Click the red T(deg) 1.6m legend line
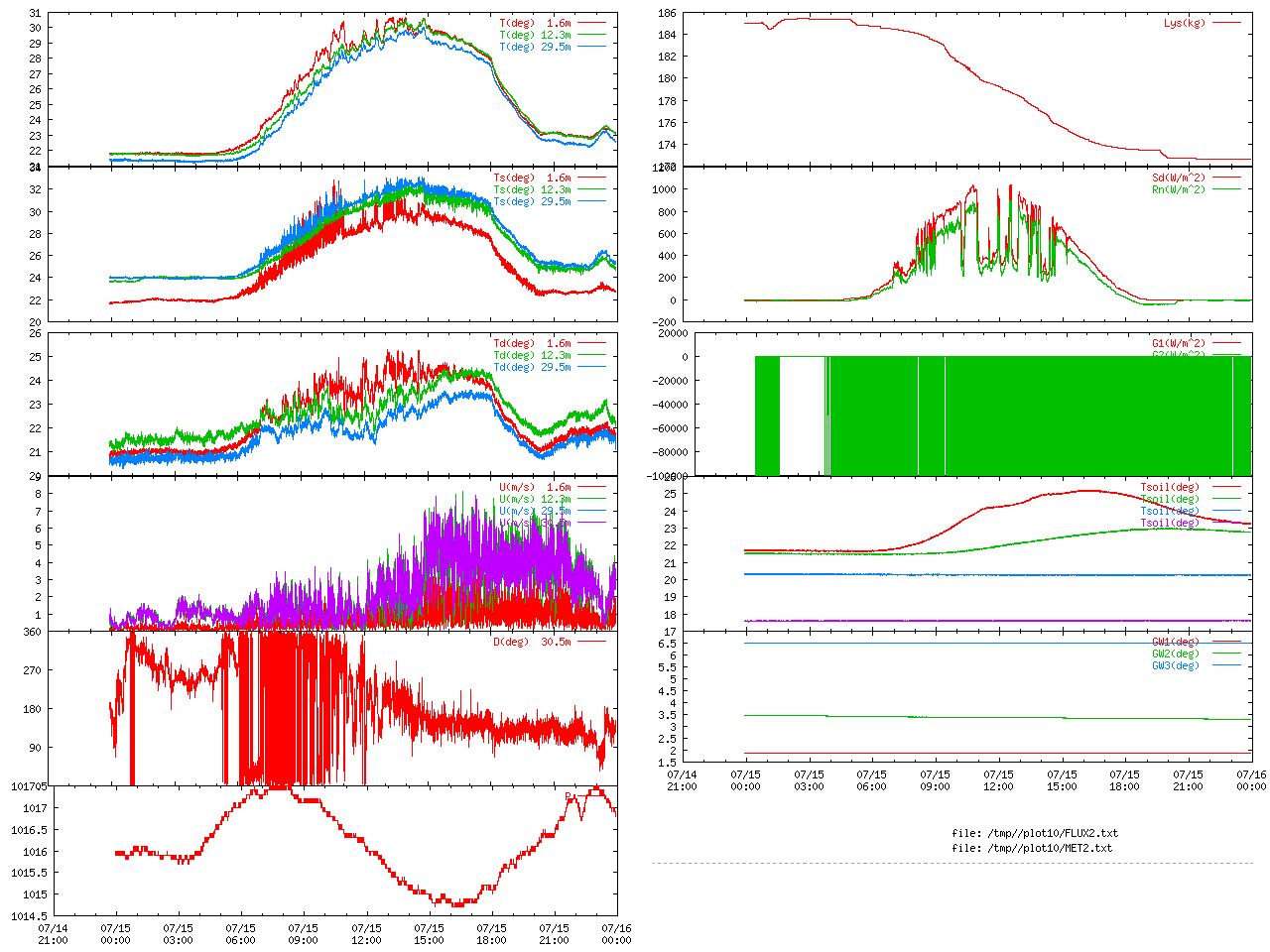1270x952 pixels. (x=591, y=23)
